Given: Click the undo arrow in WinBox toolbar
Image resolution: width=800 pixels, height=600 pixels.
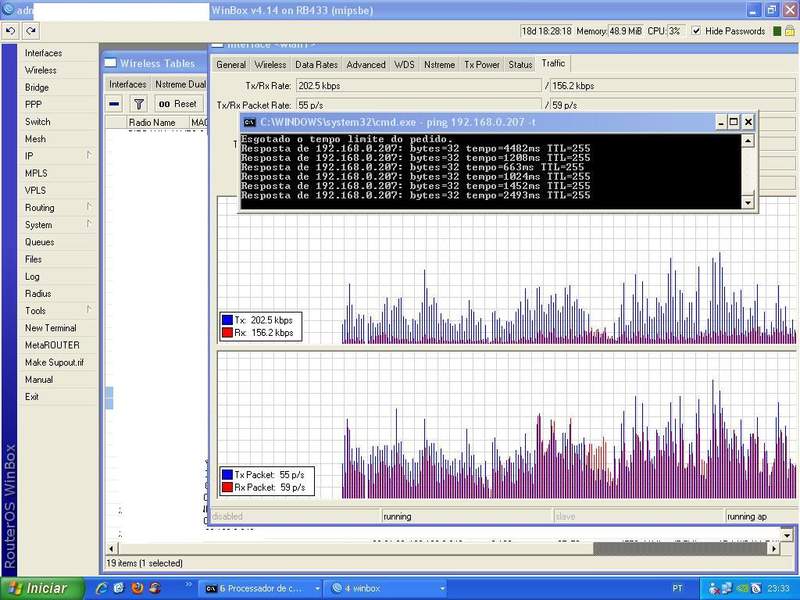Looking at the screenshot, I should tap(10, 31).
